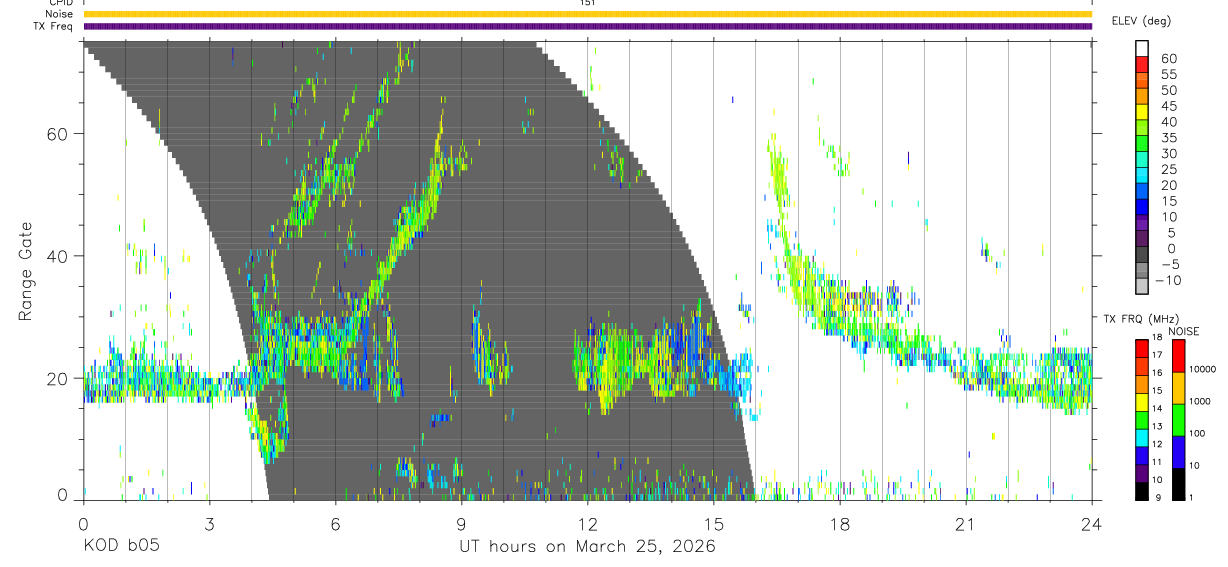The image size is (1228, 567).
Task: Click the 'TX Freq' row label at top left
Action: point(55,26)
